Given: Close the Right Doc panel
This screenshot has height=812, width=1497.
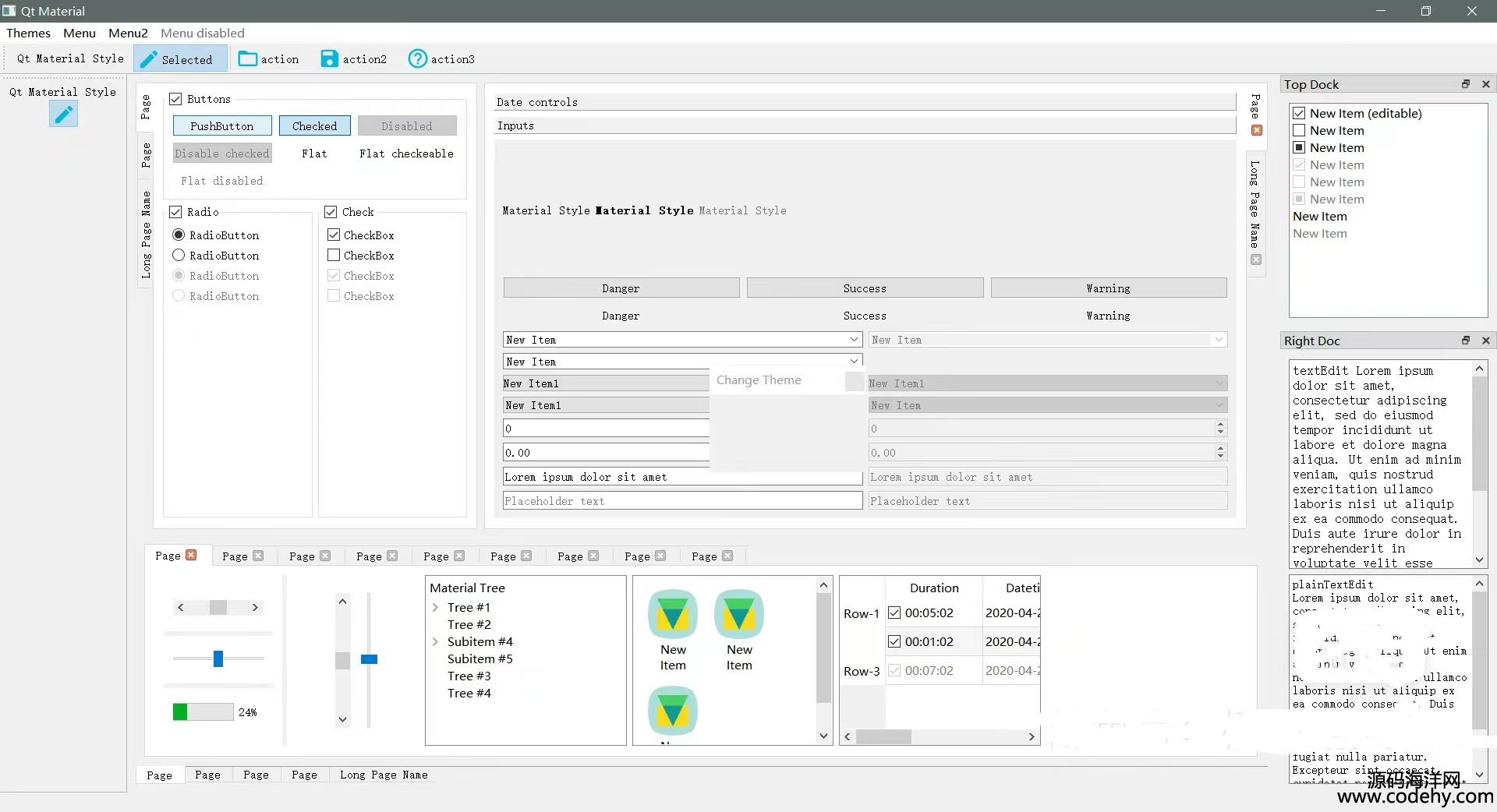Looking at the screenshot, I should (x=1486, y=341).
